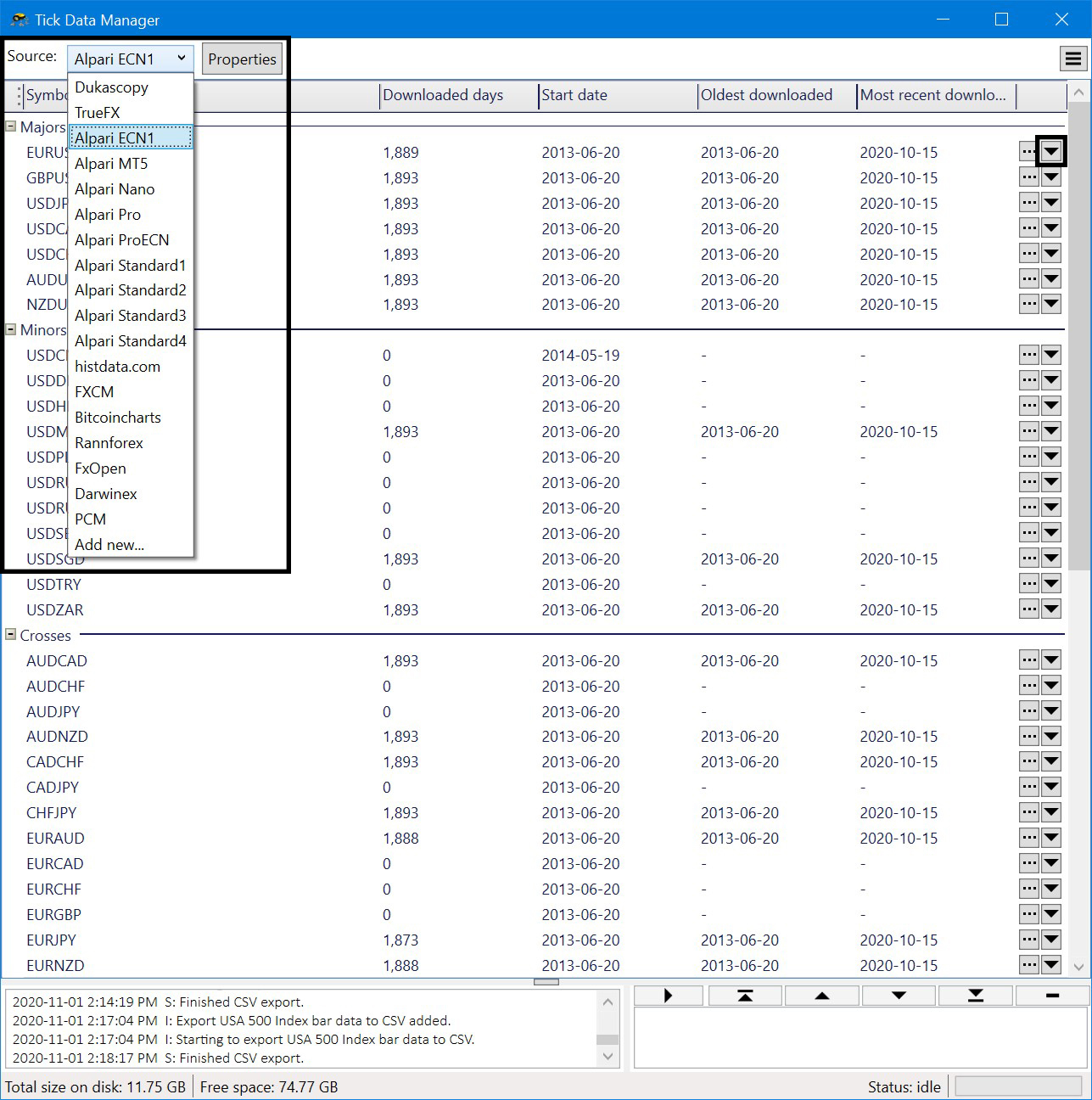Select TrueFX from the source list

[x=132, y=112]
